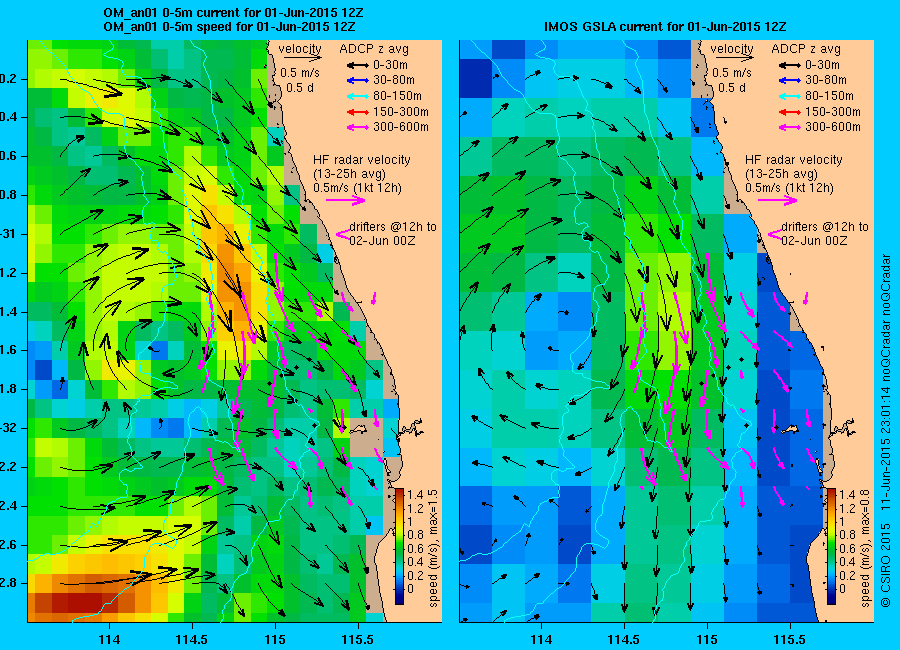
Task: Click '80-150m' legend label in left panel
Action: [x=397, y=96]
